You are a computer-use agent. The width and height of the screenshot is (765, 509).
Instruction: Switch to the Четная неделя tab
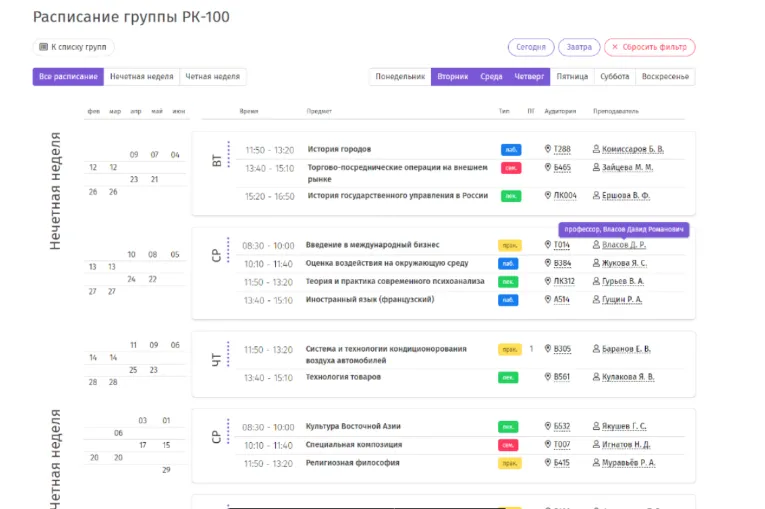[x=212, y=77]
